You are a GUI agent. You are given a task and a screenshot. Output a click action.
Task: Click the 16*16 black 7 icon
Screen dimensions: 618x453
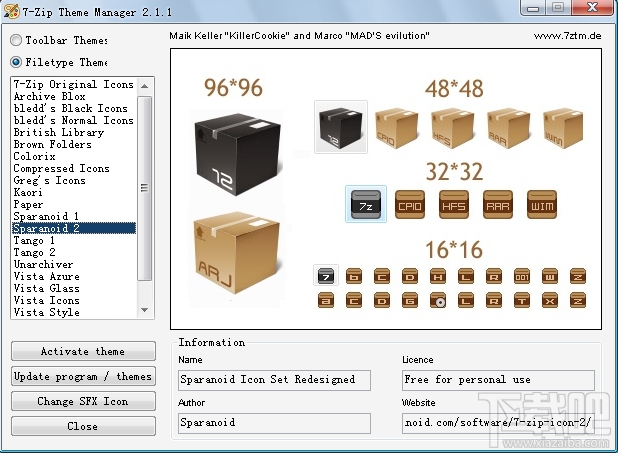pyautogui.click(x=326, y=276)
